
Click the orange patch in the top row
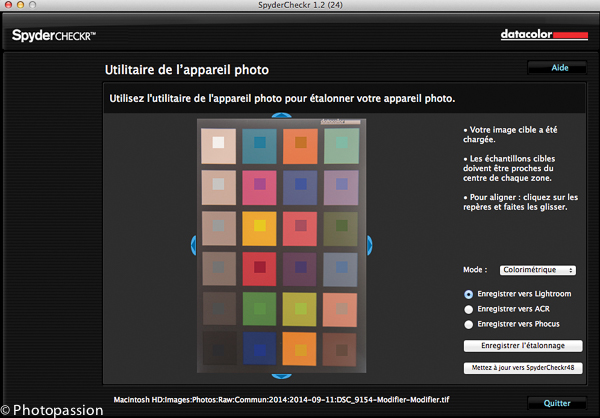[300, 146]
